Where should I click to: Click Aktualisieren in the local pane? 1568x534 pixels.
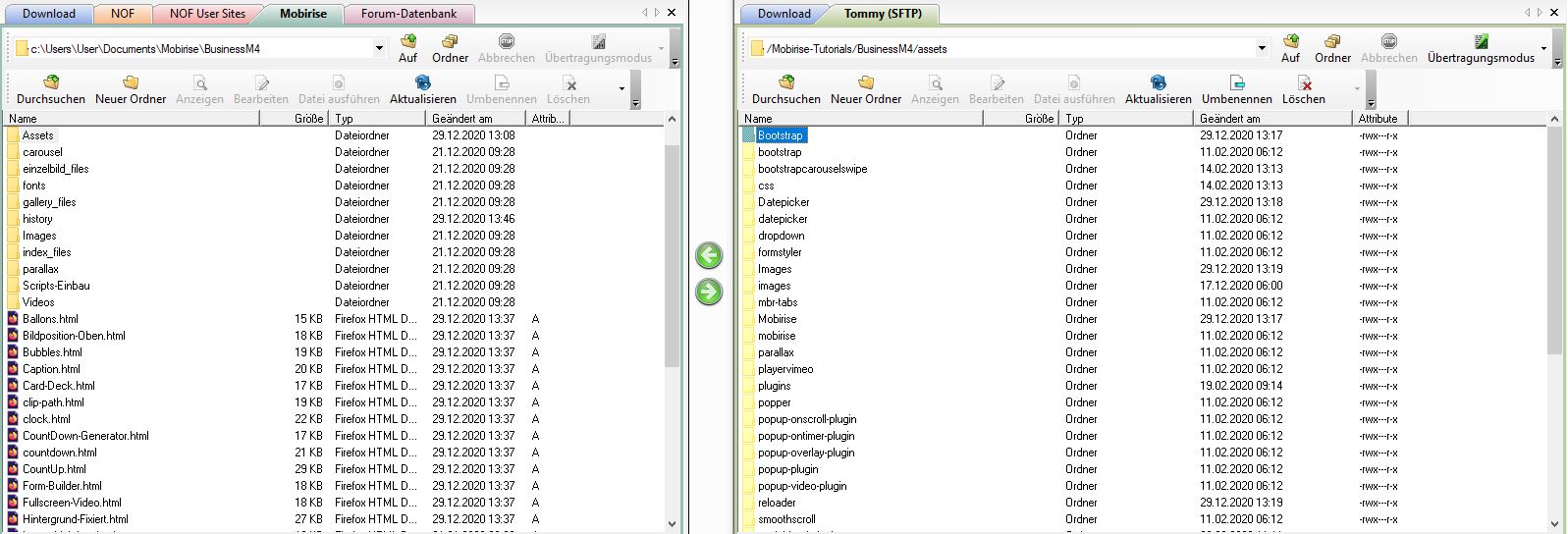point(422,89)
